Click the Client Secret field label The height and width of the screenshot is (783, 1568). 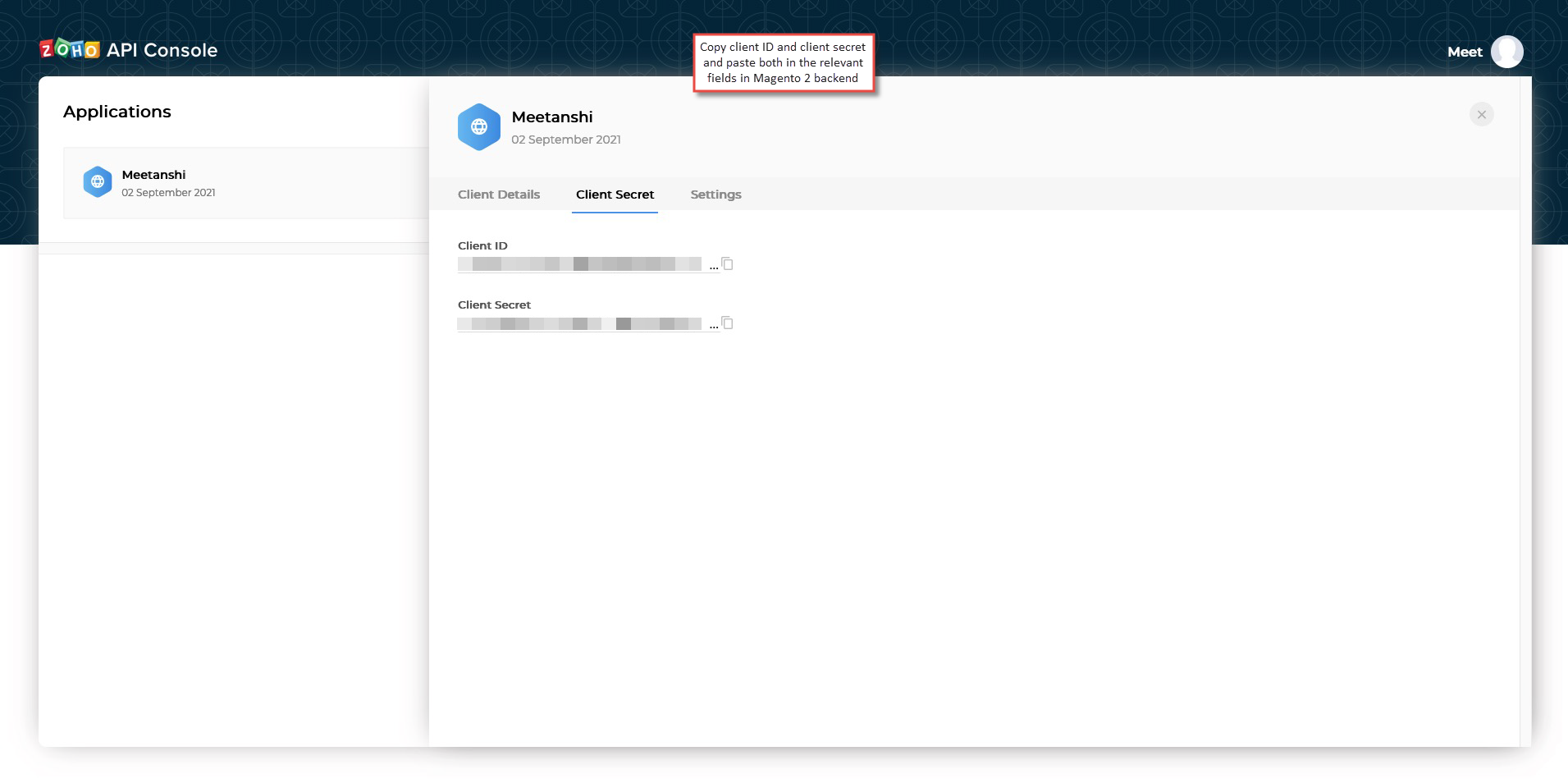[x=494, y=304]
